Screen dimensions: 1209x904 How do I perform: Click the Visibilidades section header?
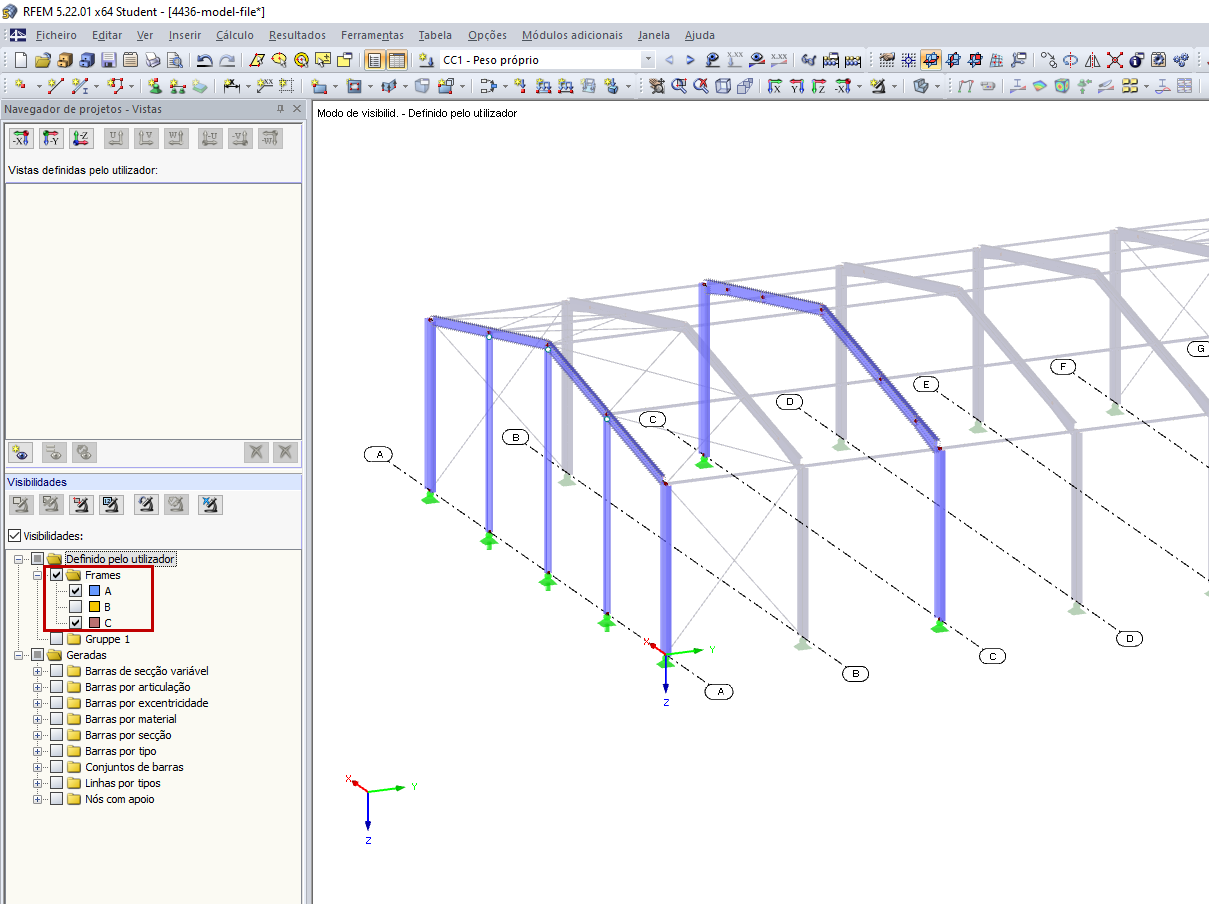point(152,482)
